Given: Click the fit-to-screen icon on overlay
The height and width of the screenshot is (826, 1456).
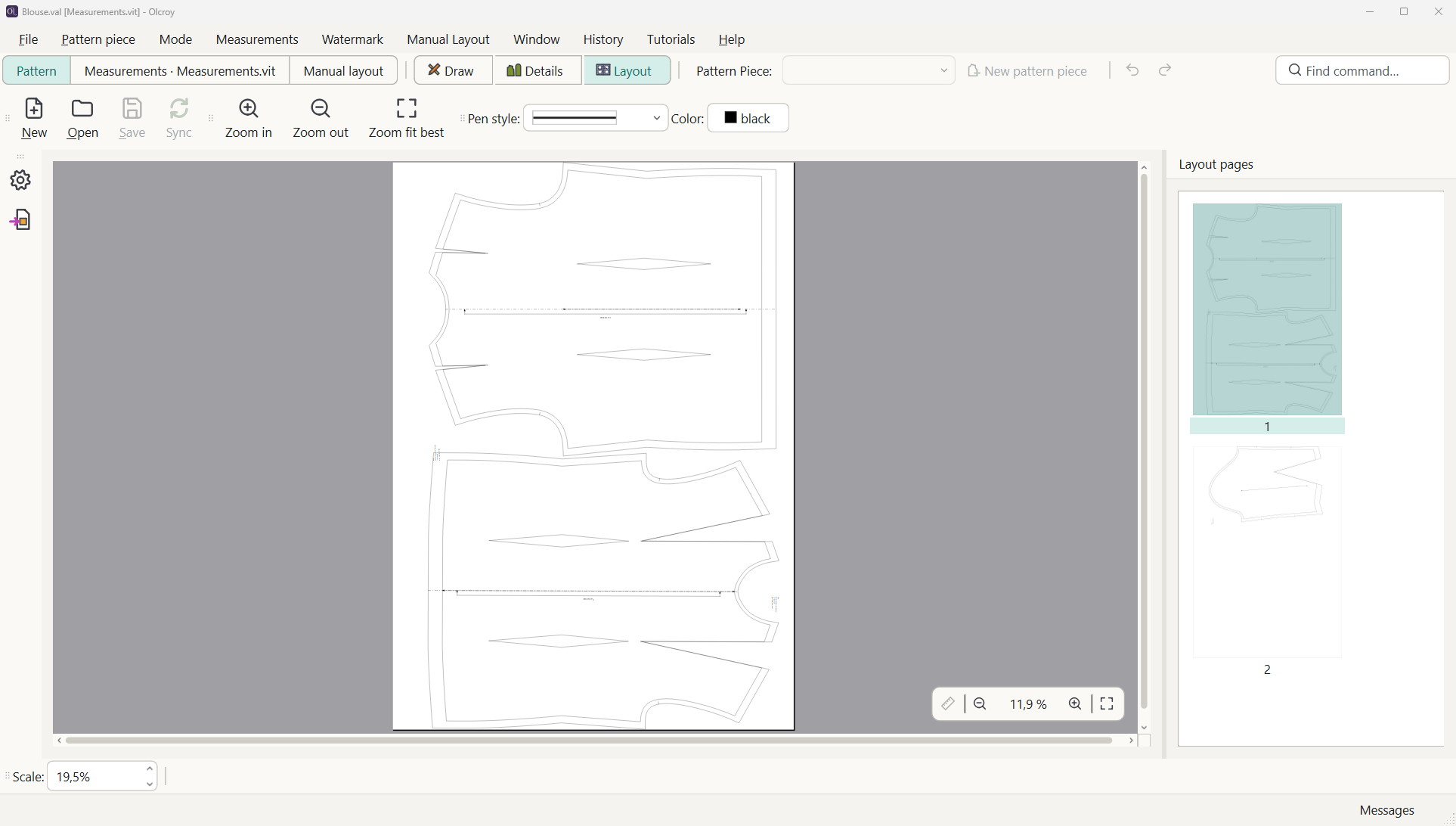Looking at the screenshot, I should (x=1107, y=704).
